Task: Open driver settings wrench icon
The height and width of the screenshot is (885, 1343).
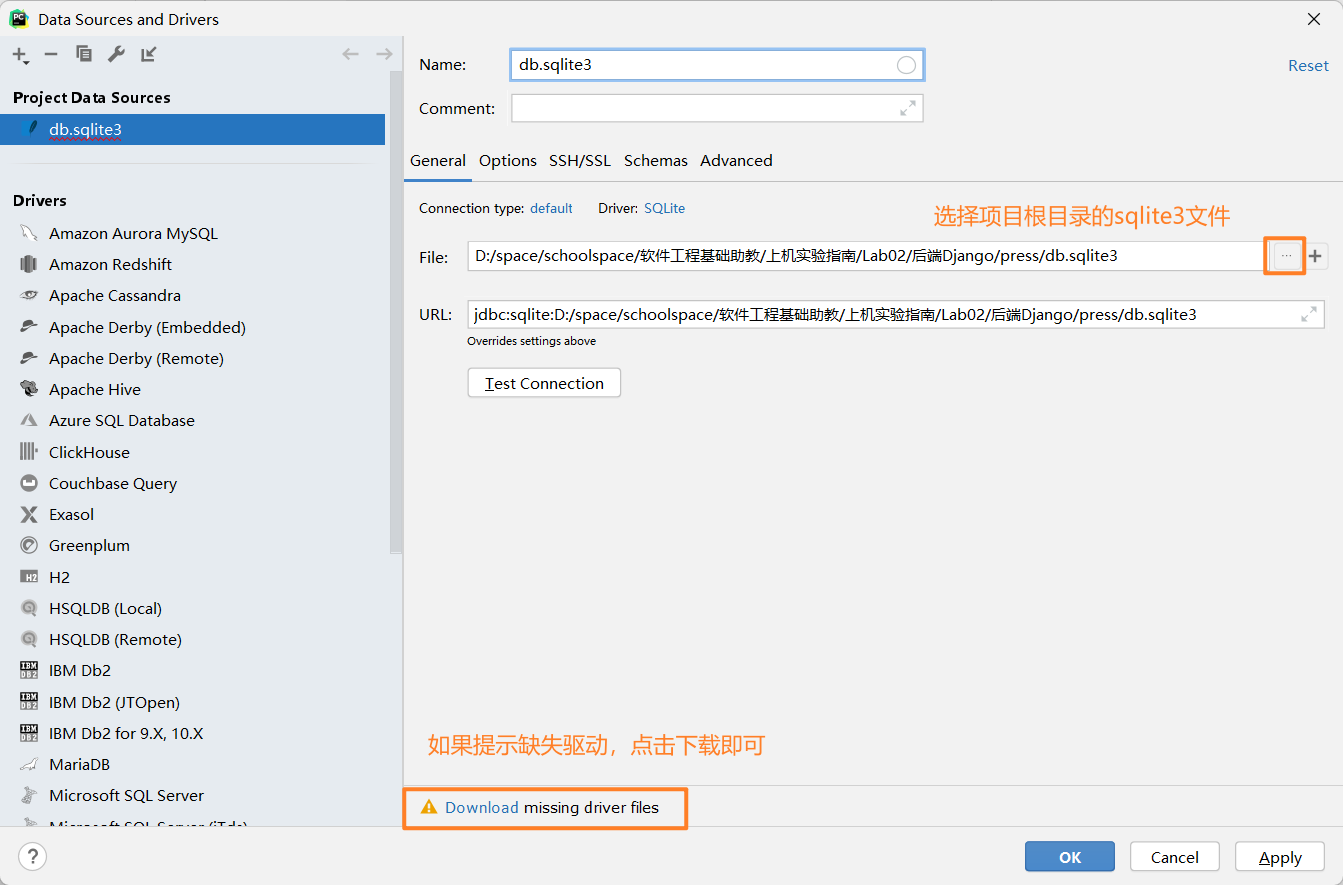Action: coord(116,54)
